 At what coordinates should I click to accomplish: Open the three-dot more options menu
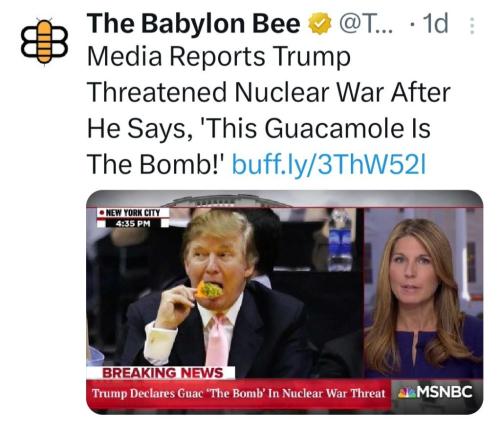click(x=471, y=26)
